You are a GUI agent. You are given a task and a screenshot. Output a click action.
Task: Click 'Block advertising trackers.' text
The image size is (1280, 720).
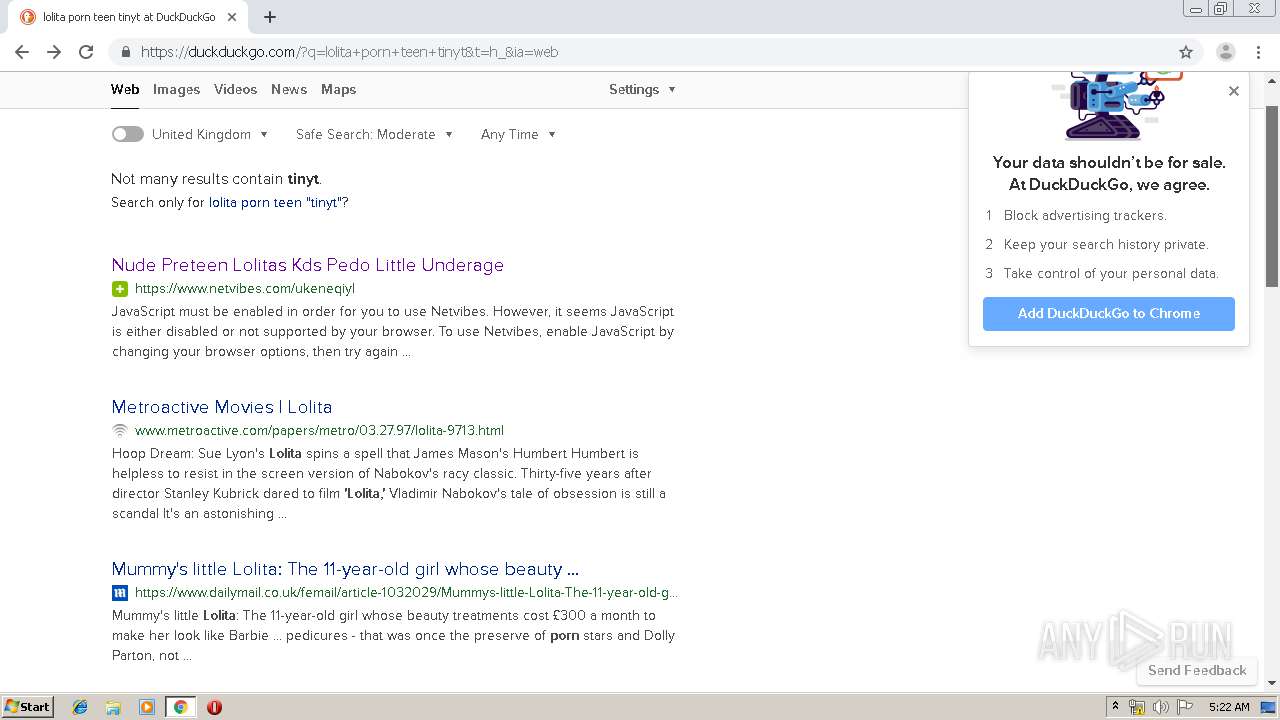coord(1085,215)
